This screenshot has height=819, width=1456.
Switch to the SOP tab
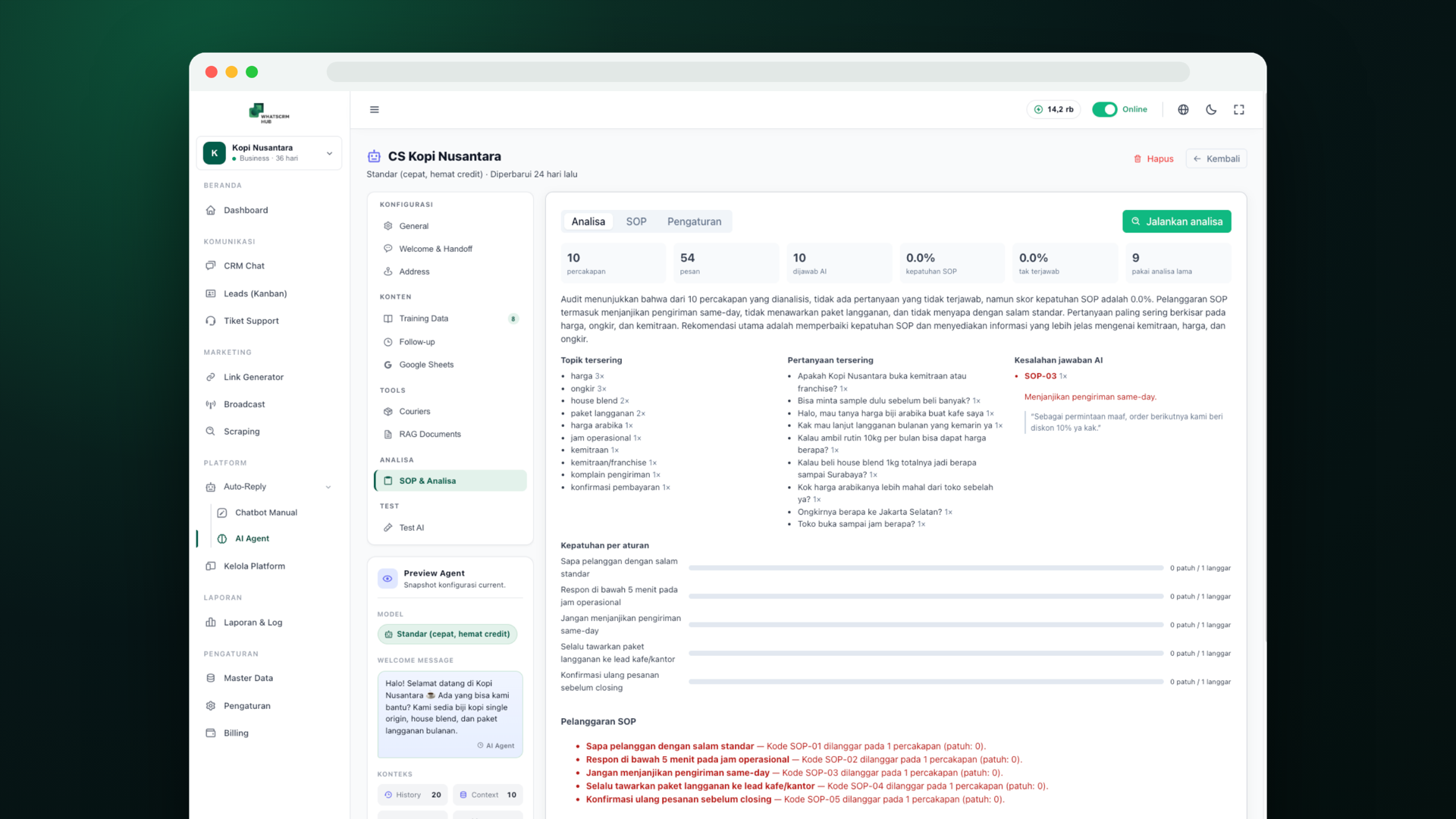(636, 221)
